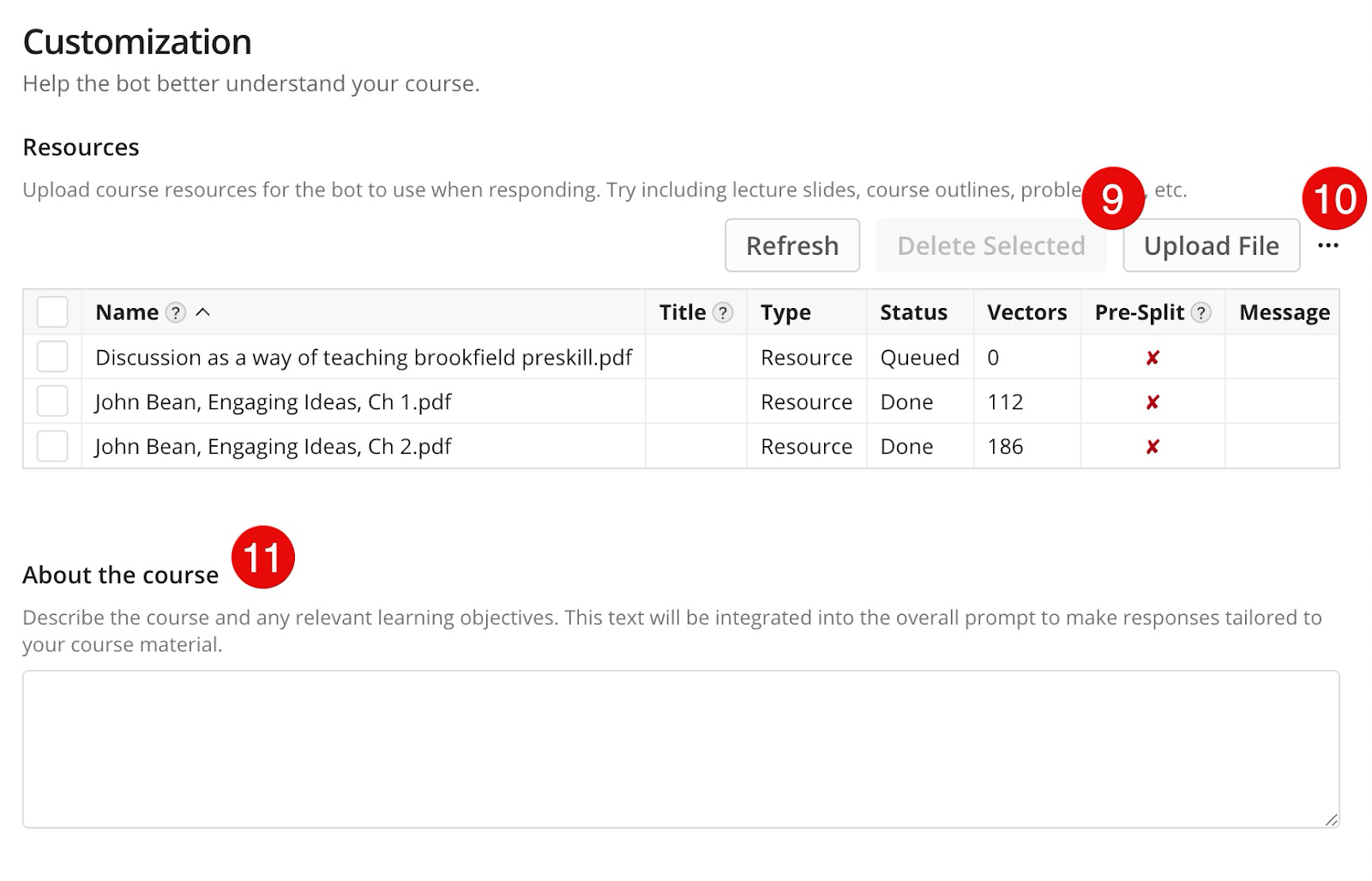Tick the Engaging Ideas Ch 2.pdf checkbox

pyautogui.click(x=52, y=446)
